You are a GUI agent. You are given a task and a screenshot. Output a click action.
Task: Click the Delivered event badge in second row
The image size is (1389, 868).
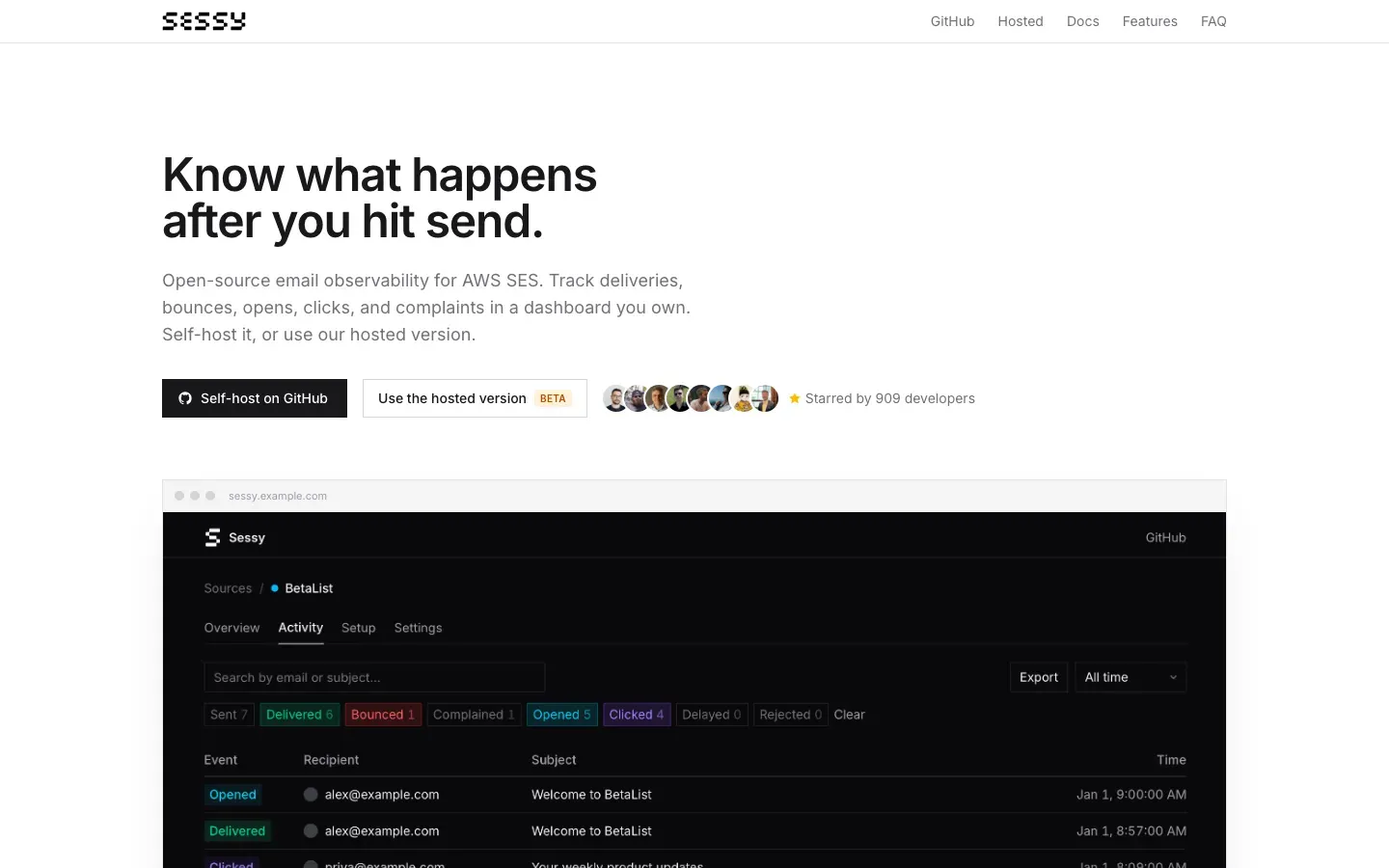(237, 831)
